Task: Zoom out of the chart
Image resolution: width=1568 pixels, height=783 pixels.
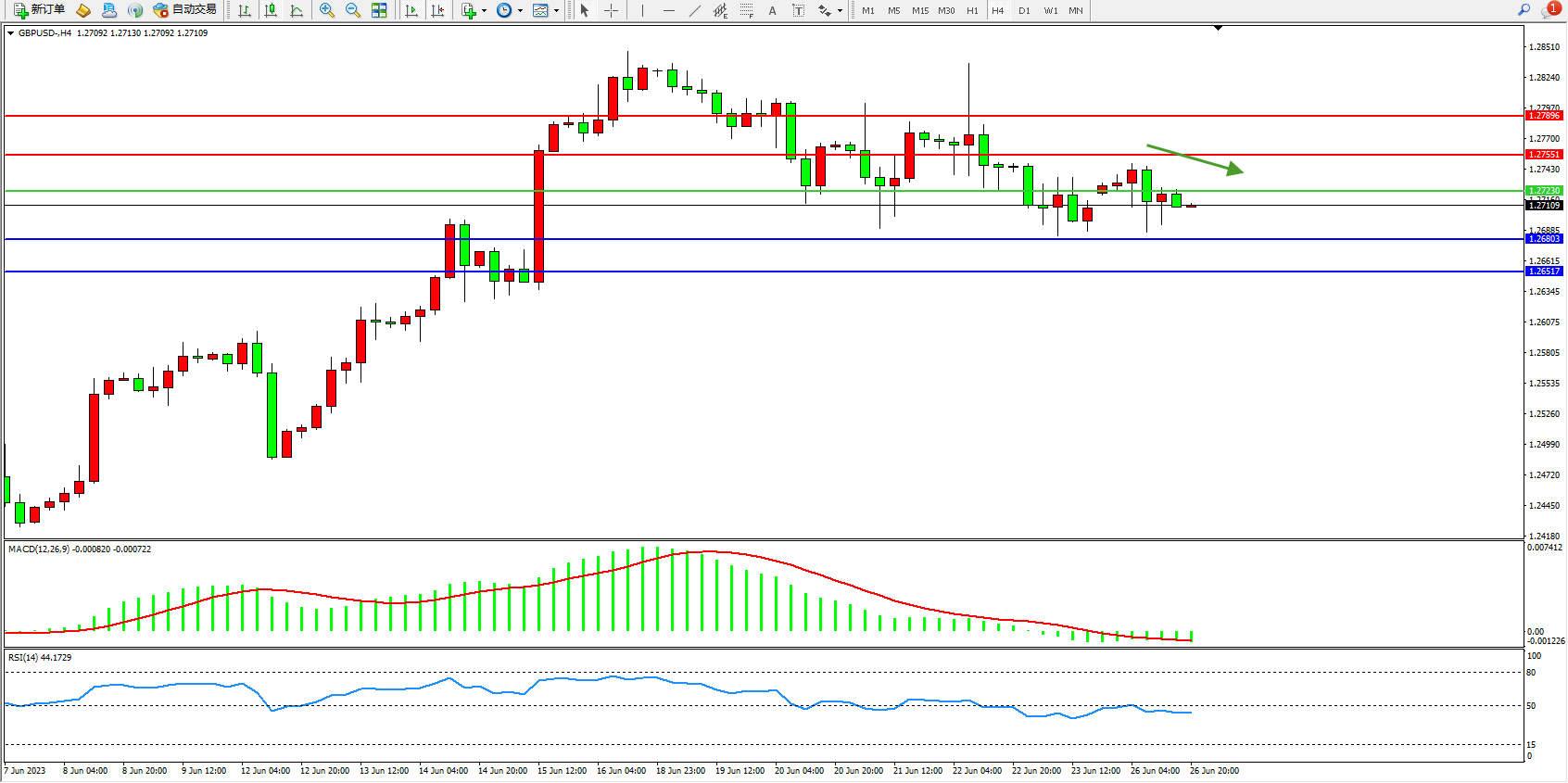Action: pyautogui.click(x=353, y=10)
